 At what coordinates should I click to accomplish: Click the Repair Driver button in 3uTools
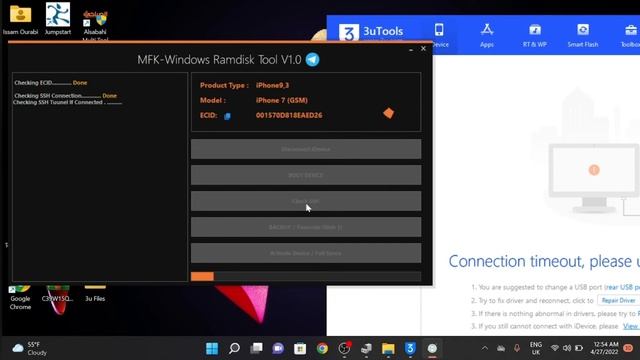click(618, 300)
